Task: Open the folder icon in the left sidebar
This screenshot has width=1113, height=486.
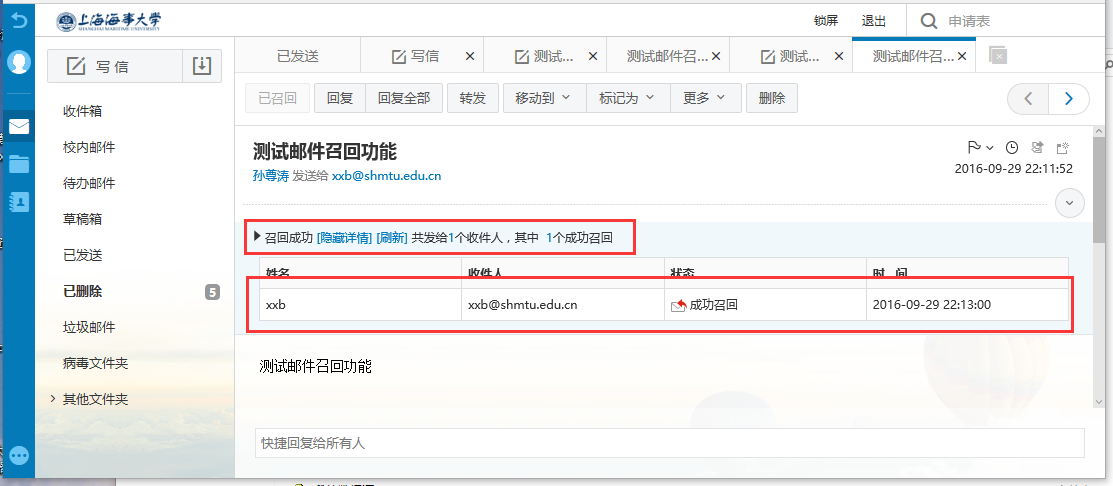Action: (x=18, y=164)
